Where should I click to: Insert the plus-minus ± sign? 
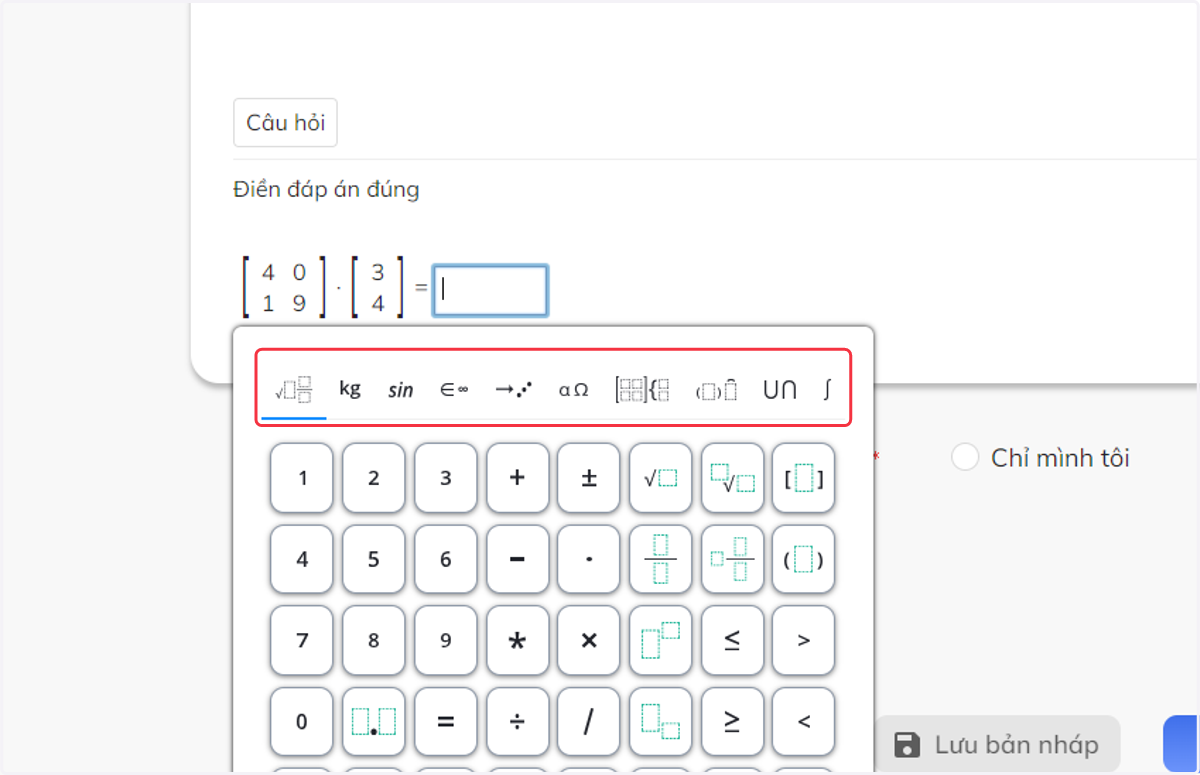589,478
